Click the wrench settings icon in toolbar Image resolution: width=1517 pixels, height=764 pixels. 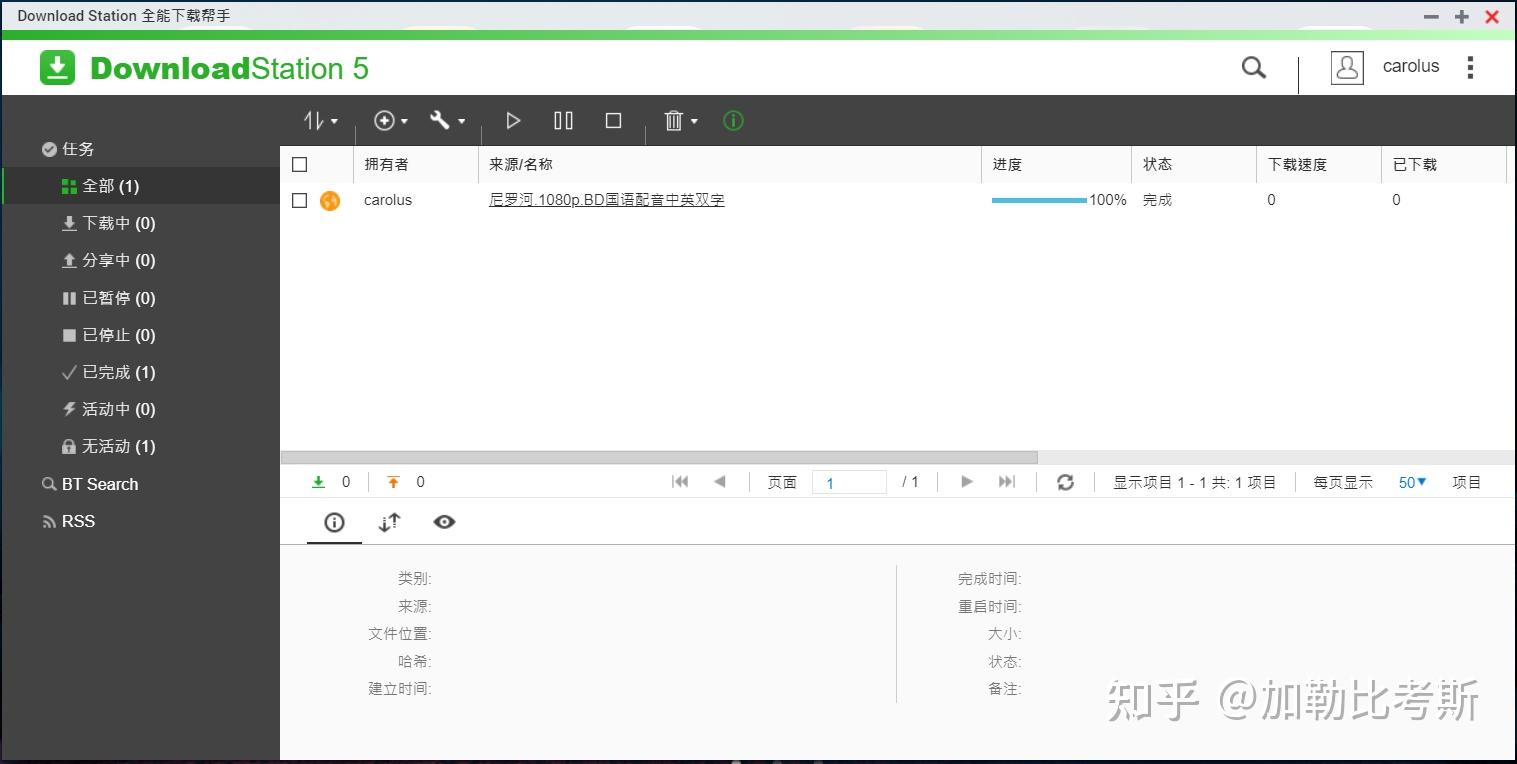(x=441, y=120)
